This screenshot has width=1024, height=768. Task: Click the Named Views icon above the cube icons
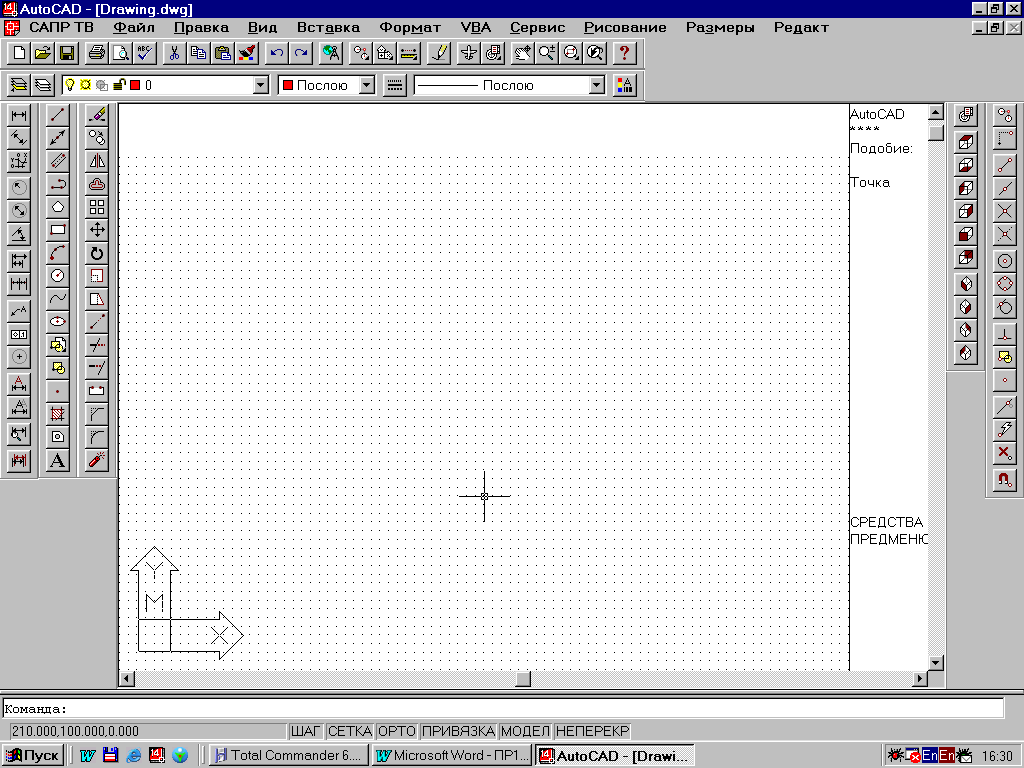965,116
